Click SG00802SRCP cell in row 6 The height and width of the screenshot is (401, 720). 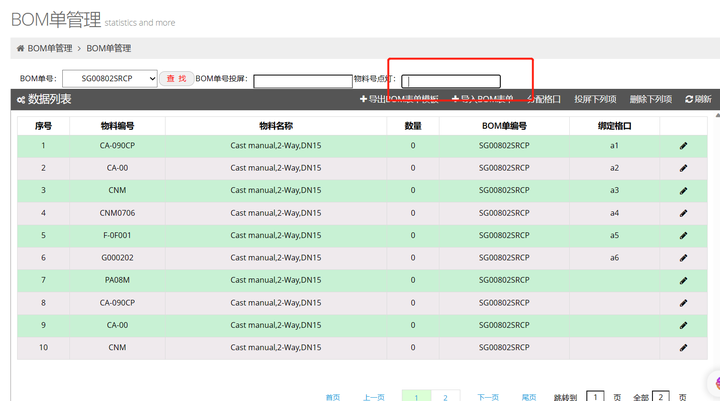point(504,258)
